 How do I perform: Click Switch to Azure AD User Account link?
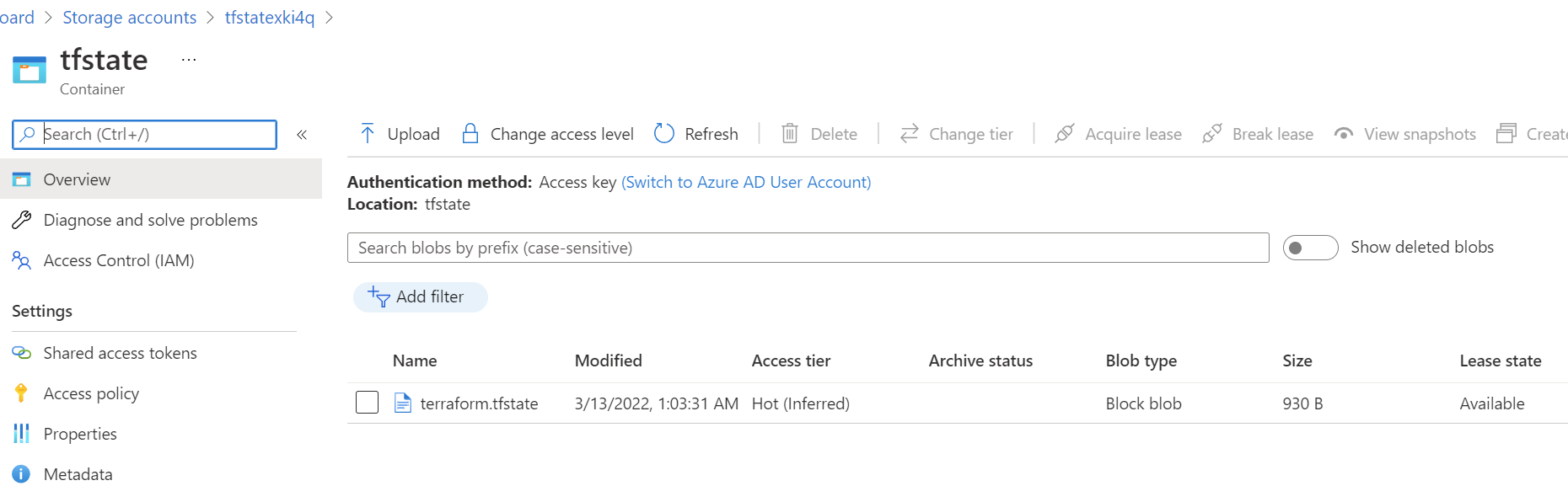746,182
